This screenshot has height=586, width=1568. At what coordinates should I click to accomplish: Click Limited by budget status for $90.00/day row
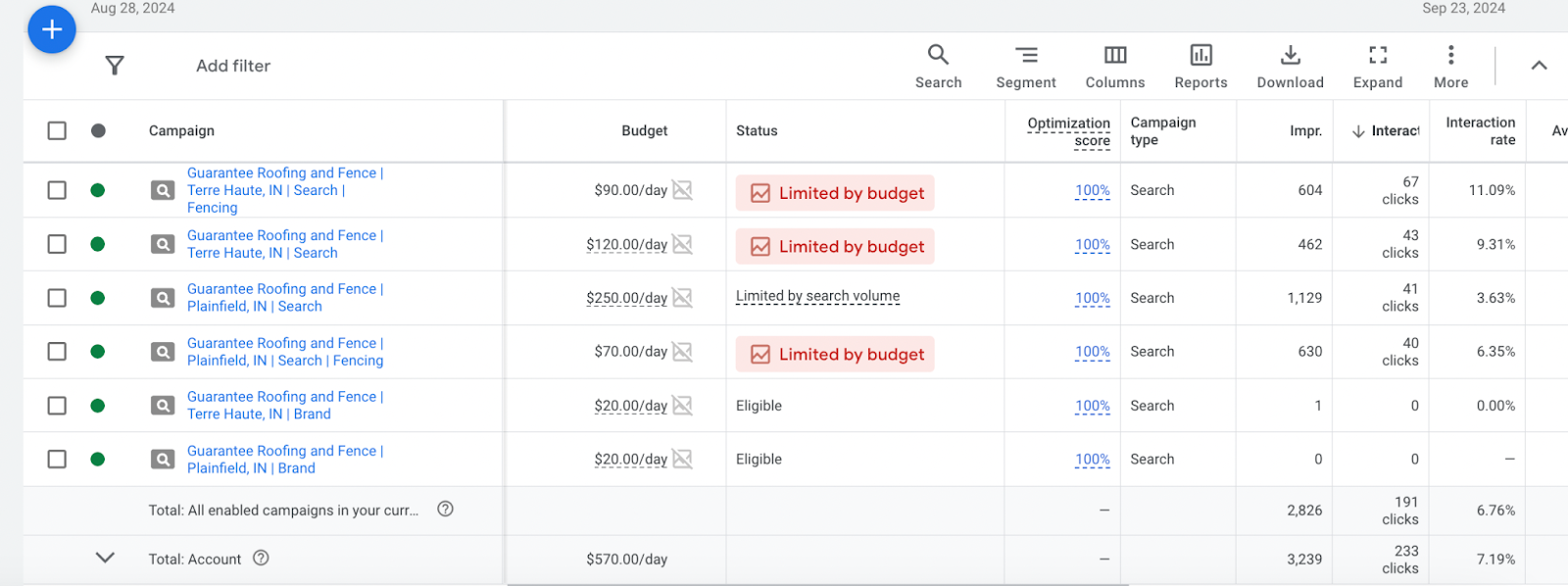(835, 193)
